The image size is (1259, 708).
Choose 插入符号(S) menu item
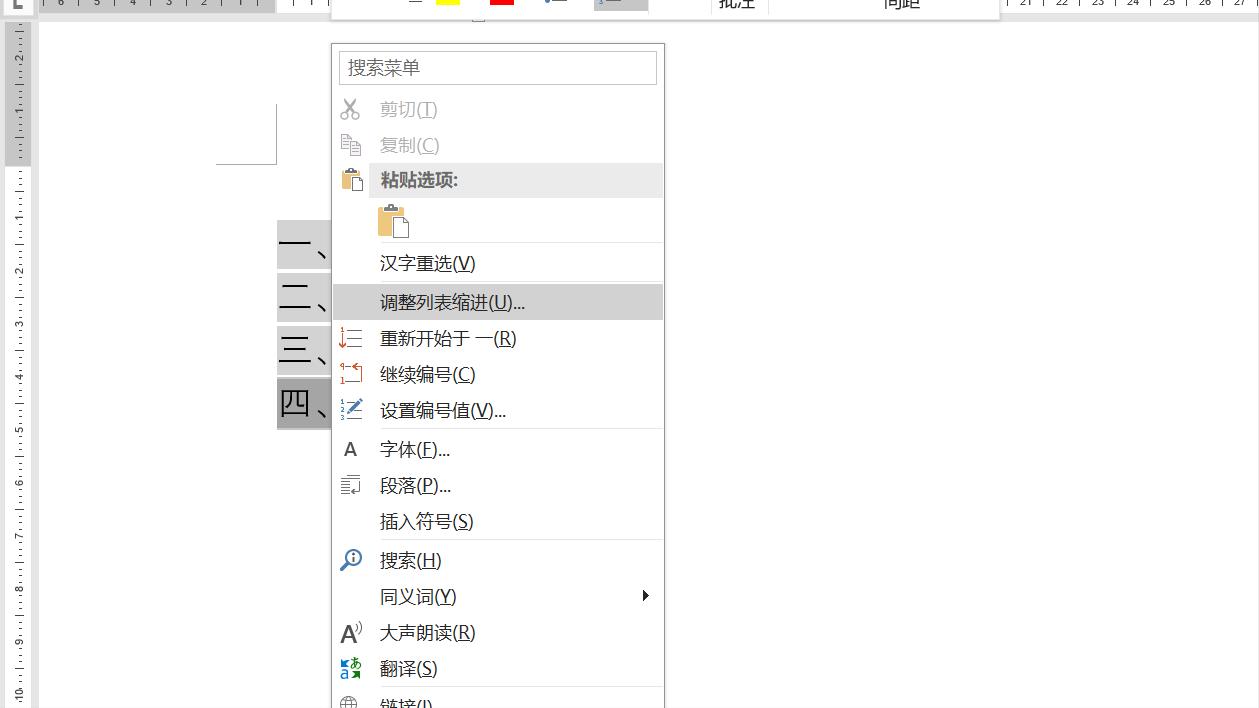tap(498, 521)
